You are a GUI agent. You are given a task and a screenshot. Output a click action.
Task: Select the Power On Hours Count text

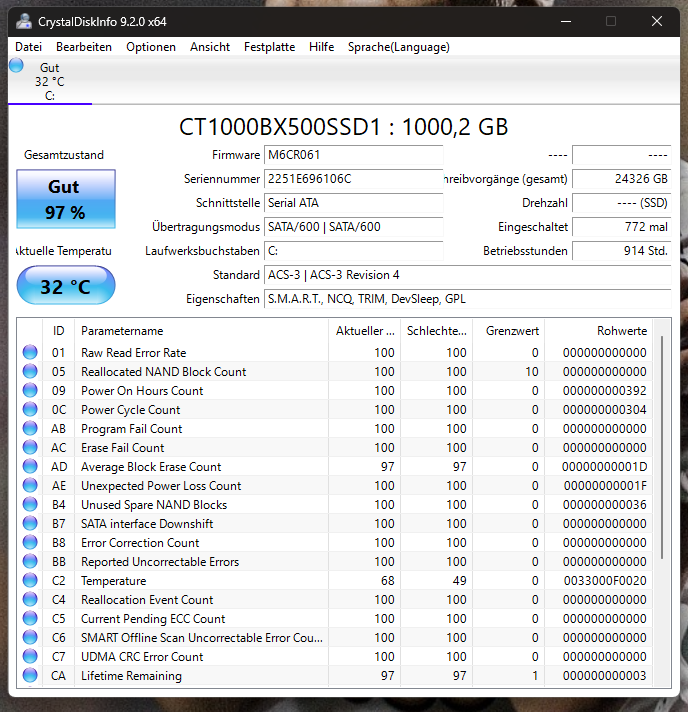pyautogui.click(x=142, y=391)
